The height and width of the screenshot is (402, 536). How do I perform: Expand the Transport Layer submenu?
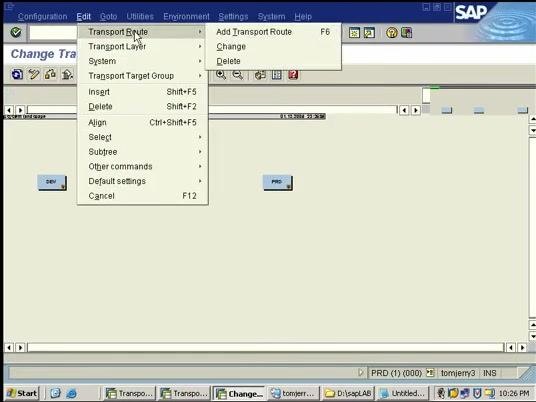[x=143, y=46]
